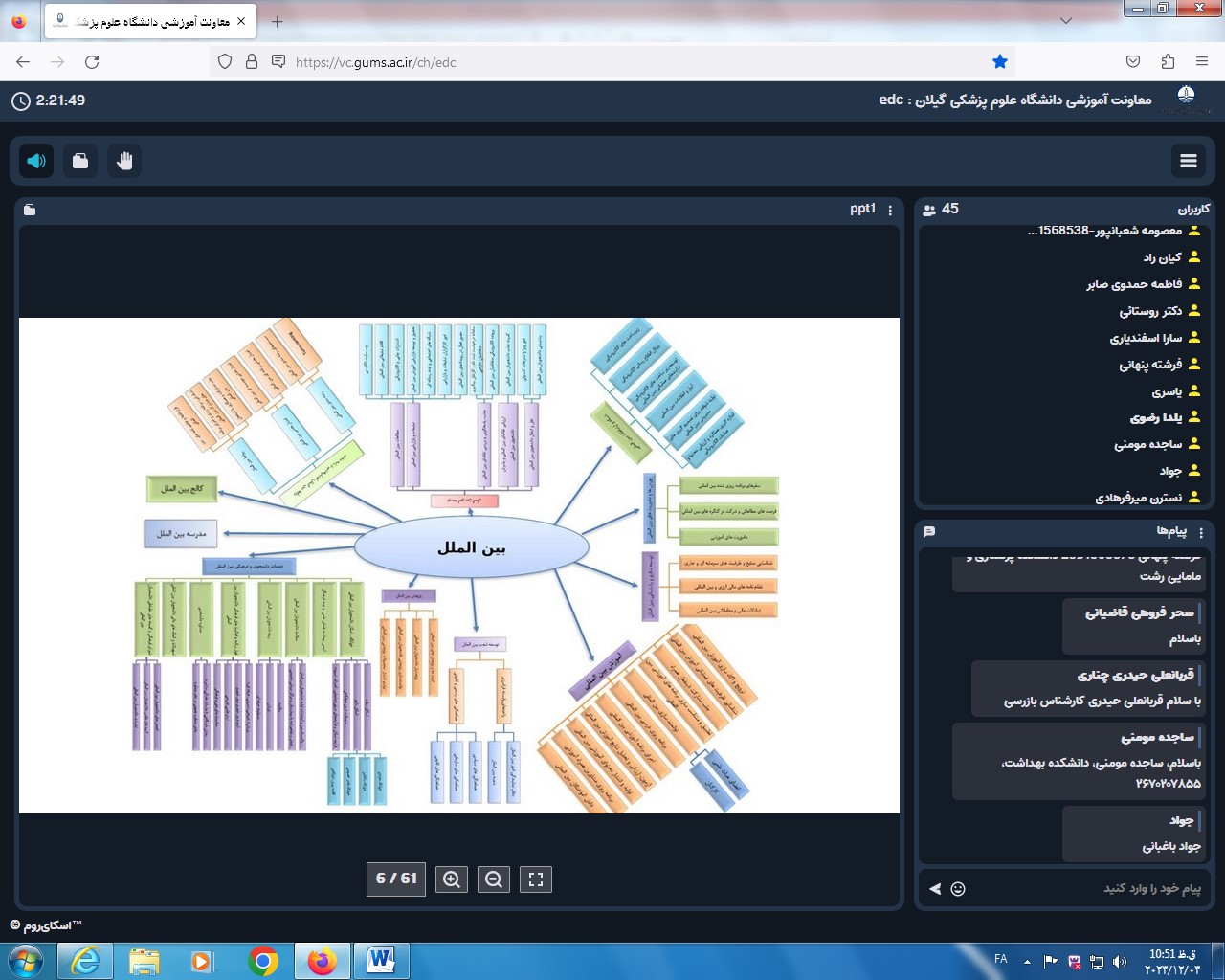Click the message from قربانعلی حیدری چناری
The height and width of the screenshot is (980, 1225).
[x=1087, y=688]
